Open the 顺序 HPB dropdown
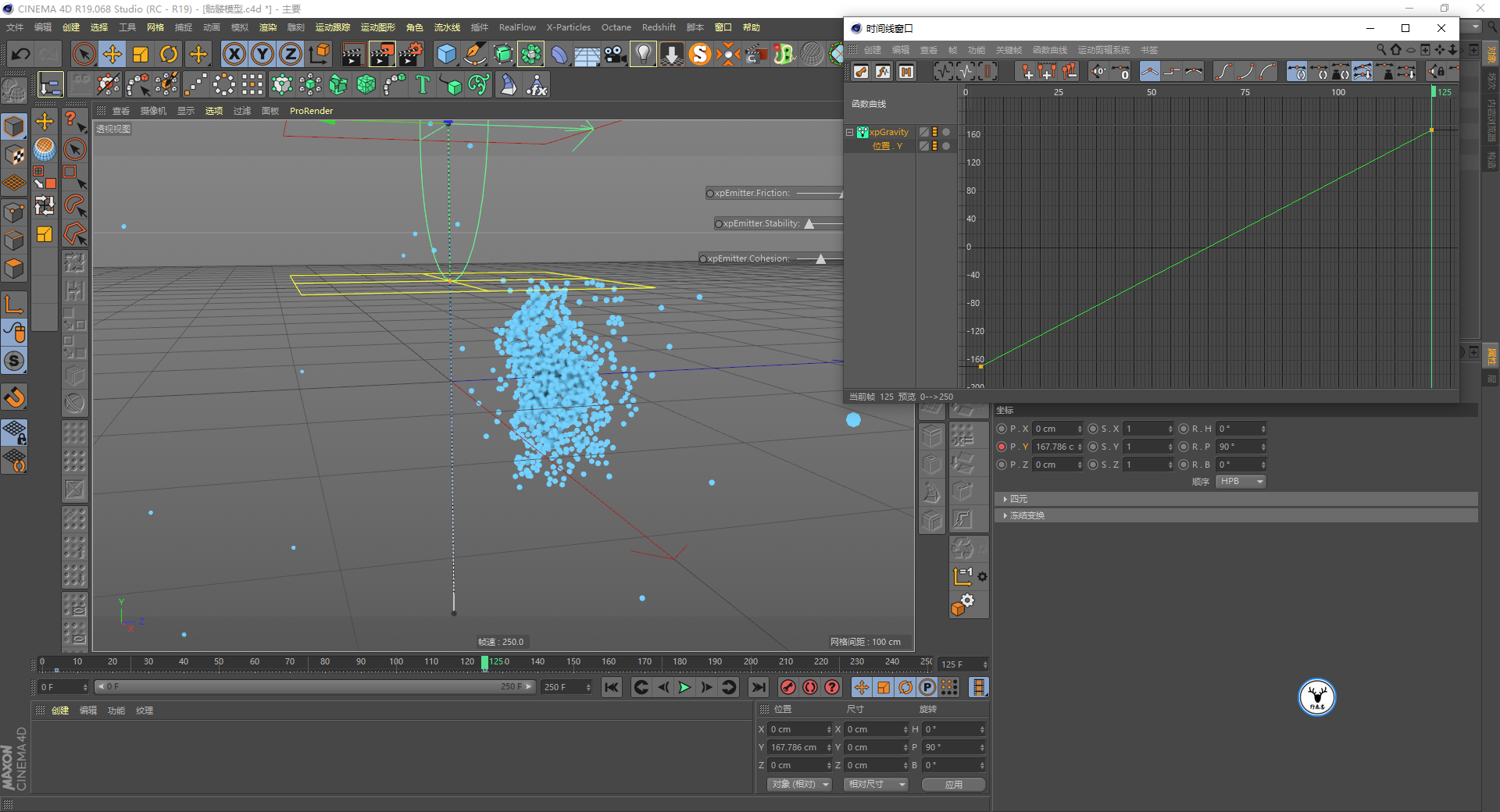This screenshot has height=812, width=1500. point(1241,482)
